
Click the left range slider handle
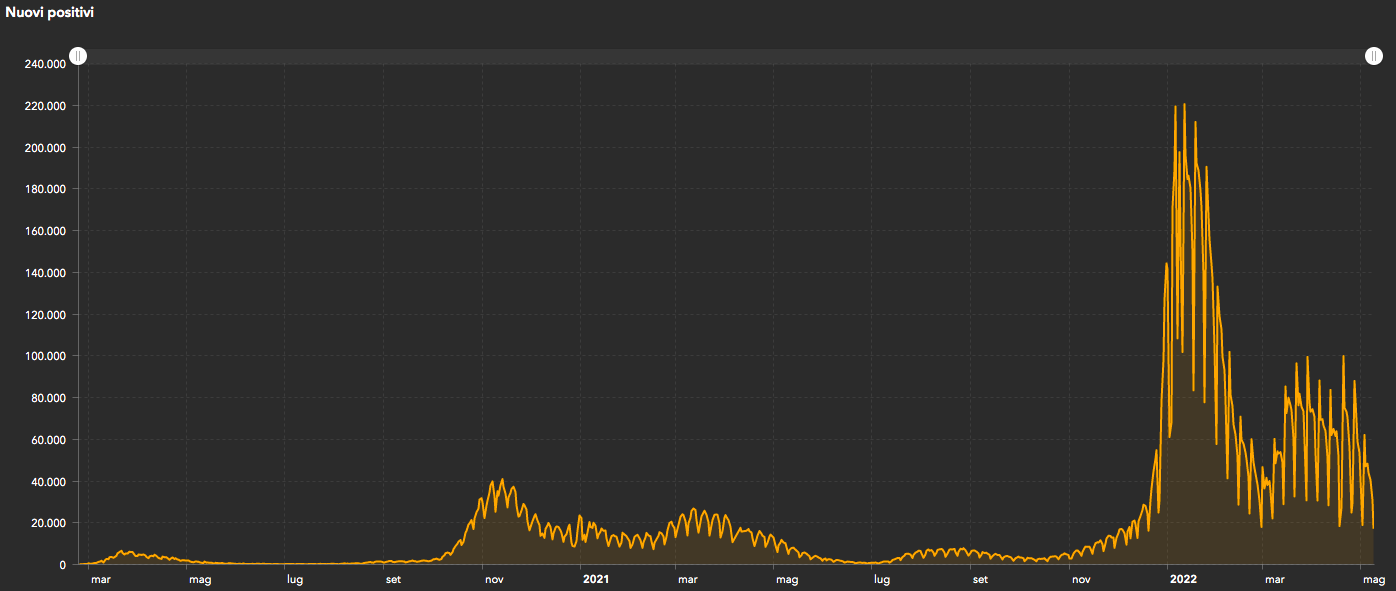point(78,56)
